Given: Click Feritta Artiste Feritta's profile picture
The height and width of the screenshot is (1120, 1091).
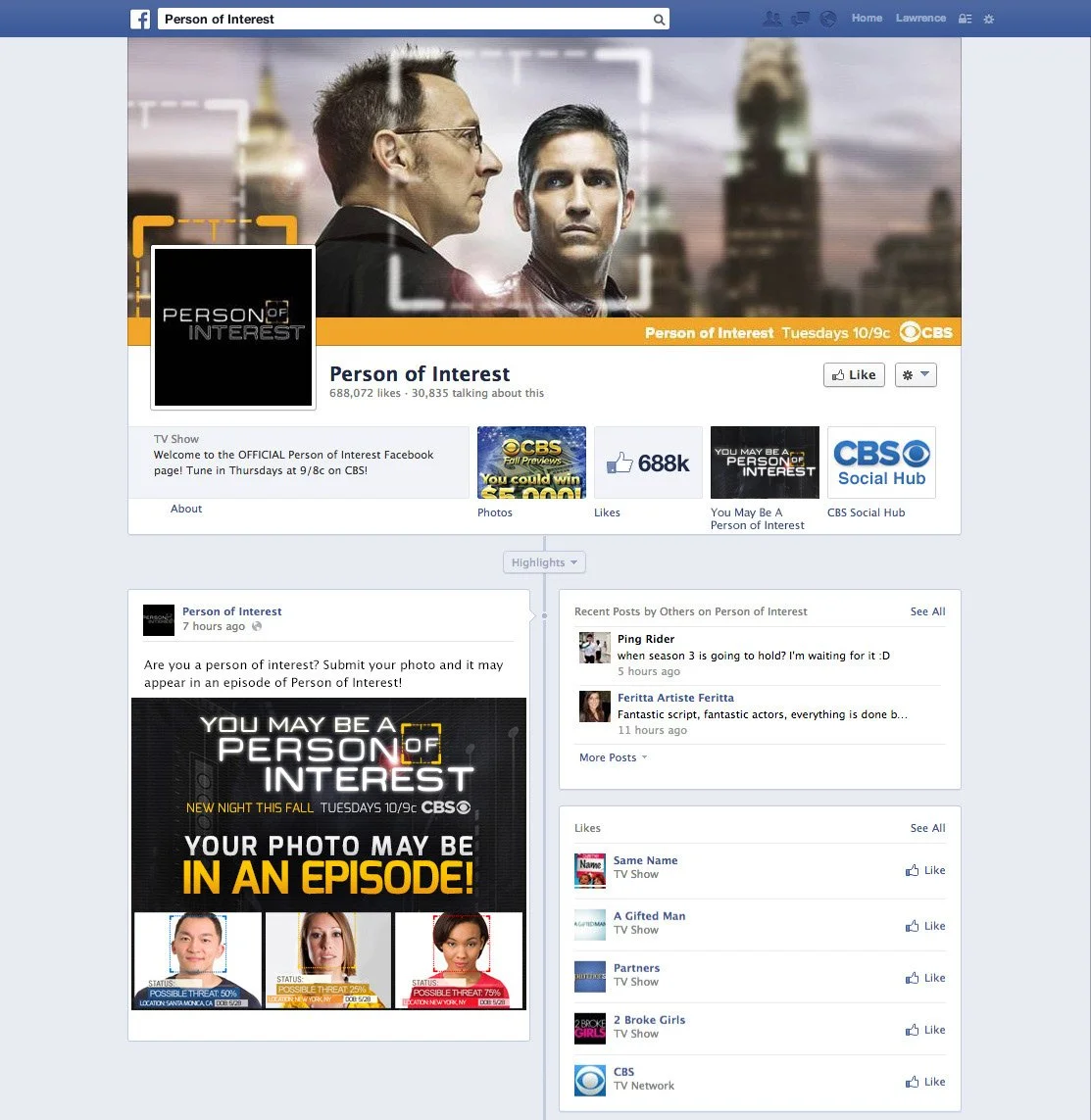Looking at the screenshot, I should pyautogui.click(x=594, y=706).
